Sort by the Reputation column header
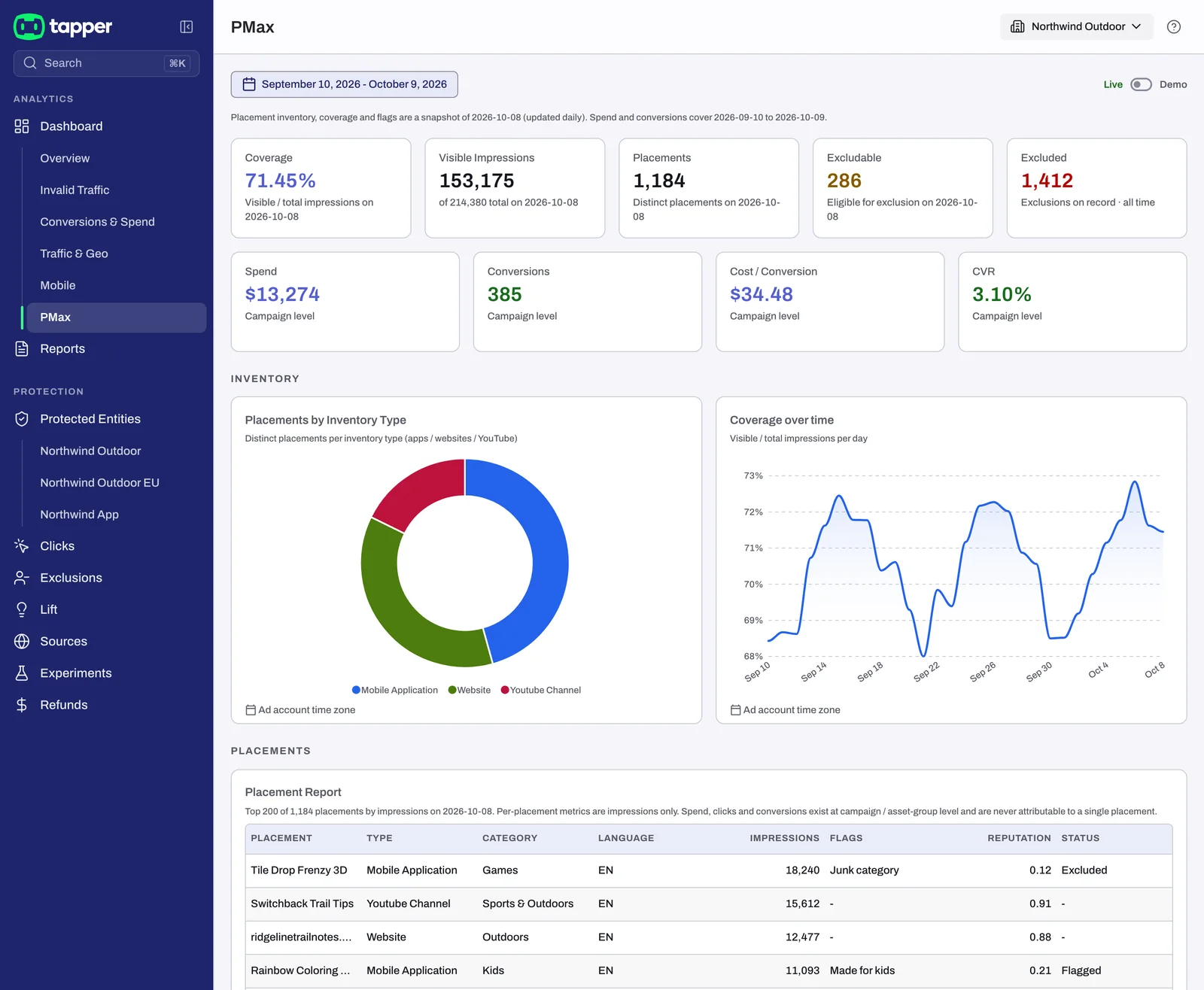The image size is (1204, 990). 1019,838
